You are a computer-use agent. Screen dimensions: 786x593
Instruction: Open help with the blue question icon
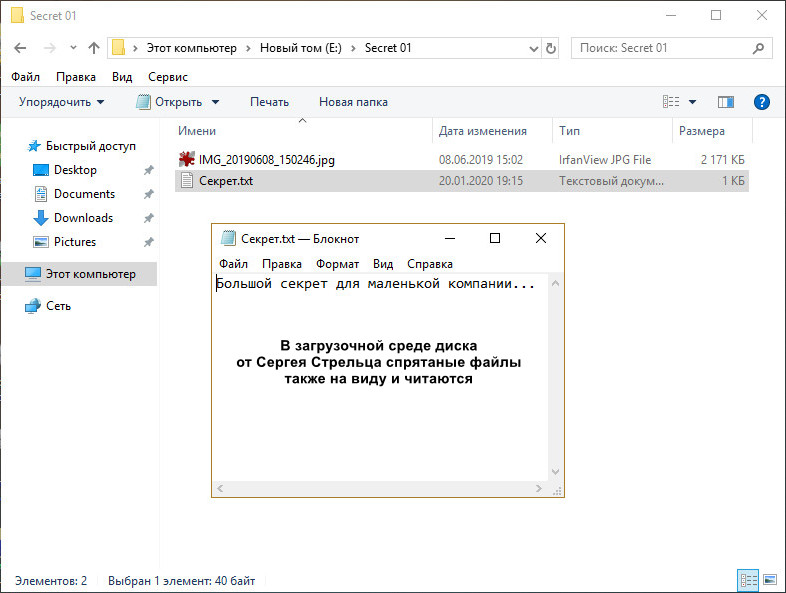pos(761,102)
